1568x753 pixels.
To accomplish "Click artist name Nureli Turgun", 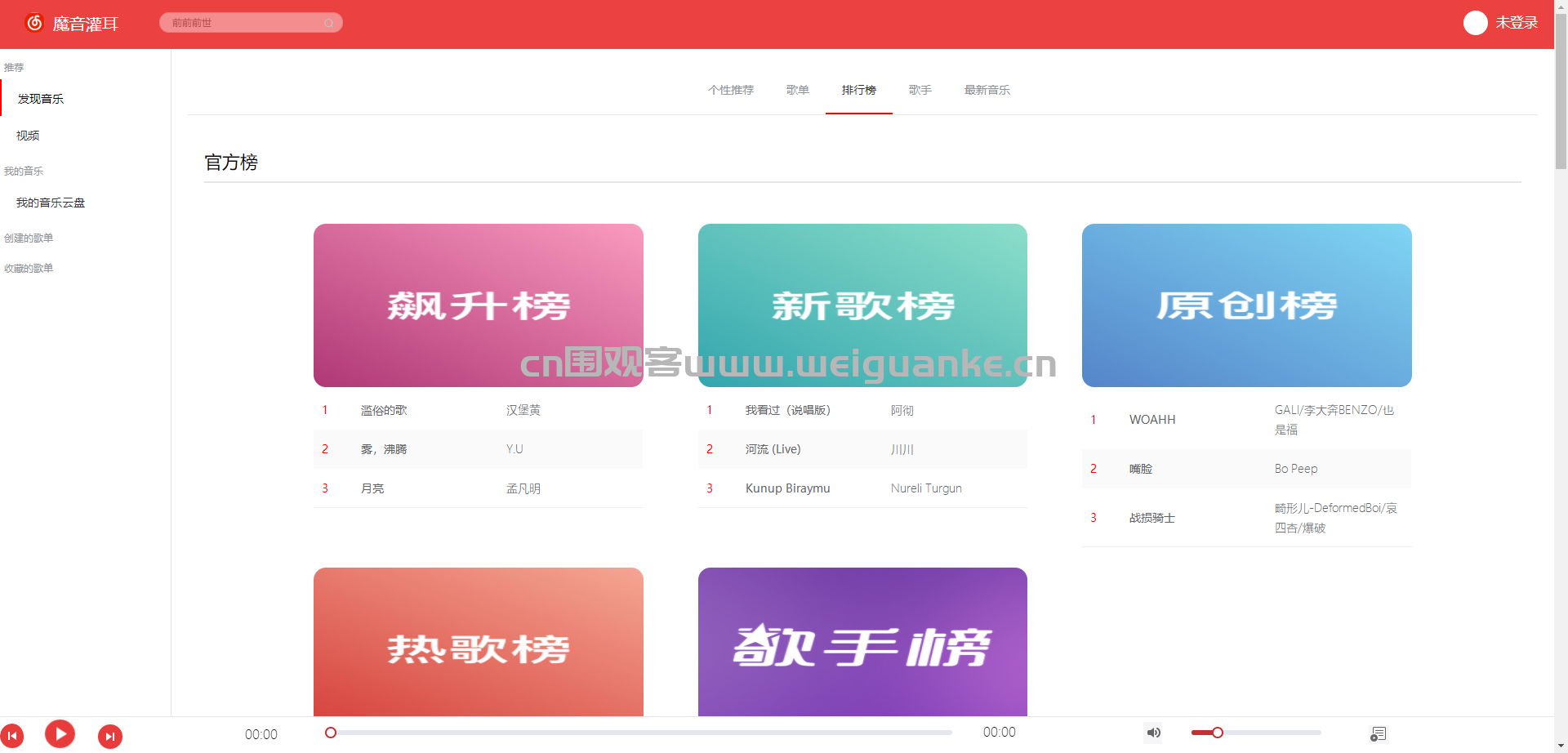I will click(926, 488).
